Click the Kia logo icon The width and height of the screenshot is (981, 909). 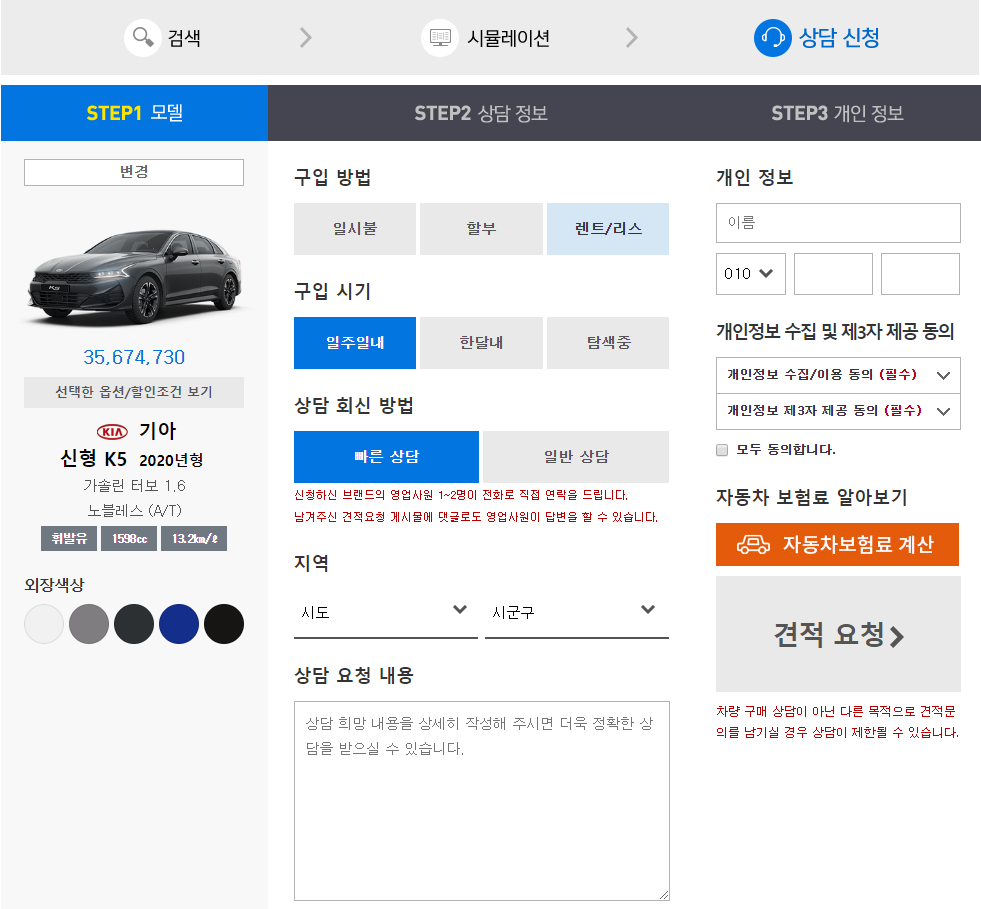(x=112, y=432)
